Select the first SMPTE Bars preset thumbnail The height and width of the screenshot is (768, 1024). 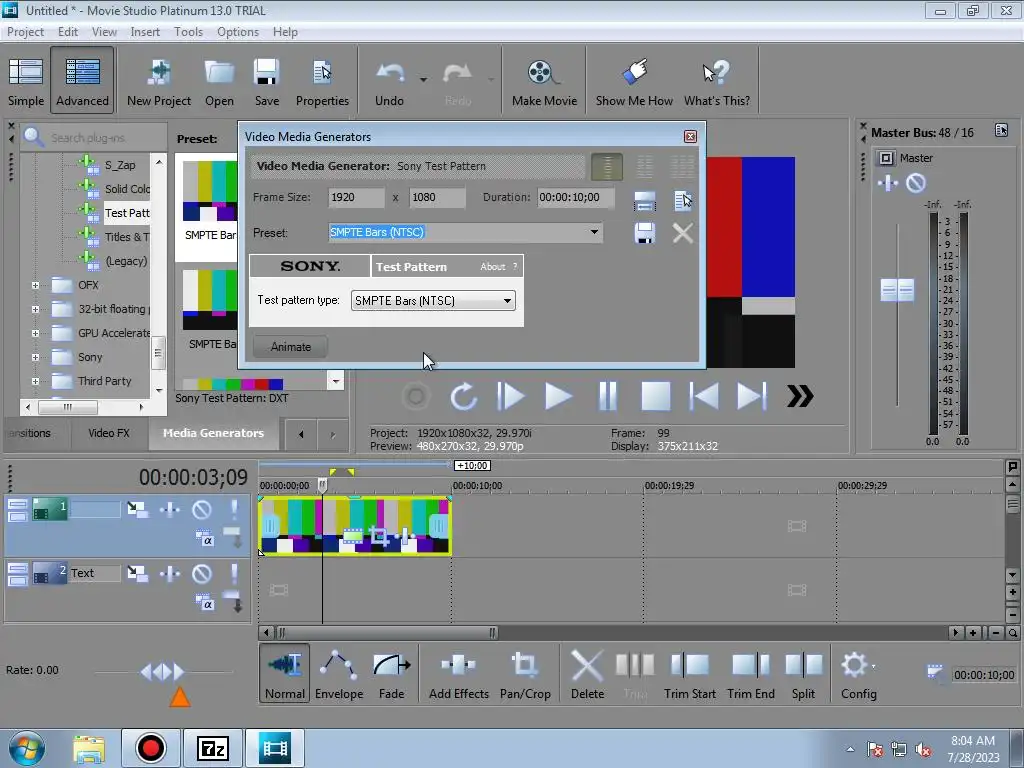pos(209,191)
